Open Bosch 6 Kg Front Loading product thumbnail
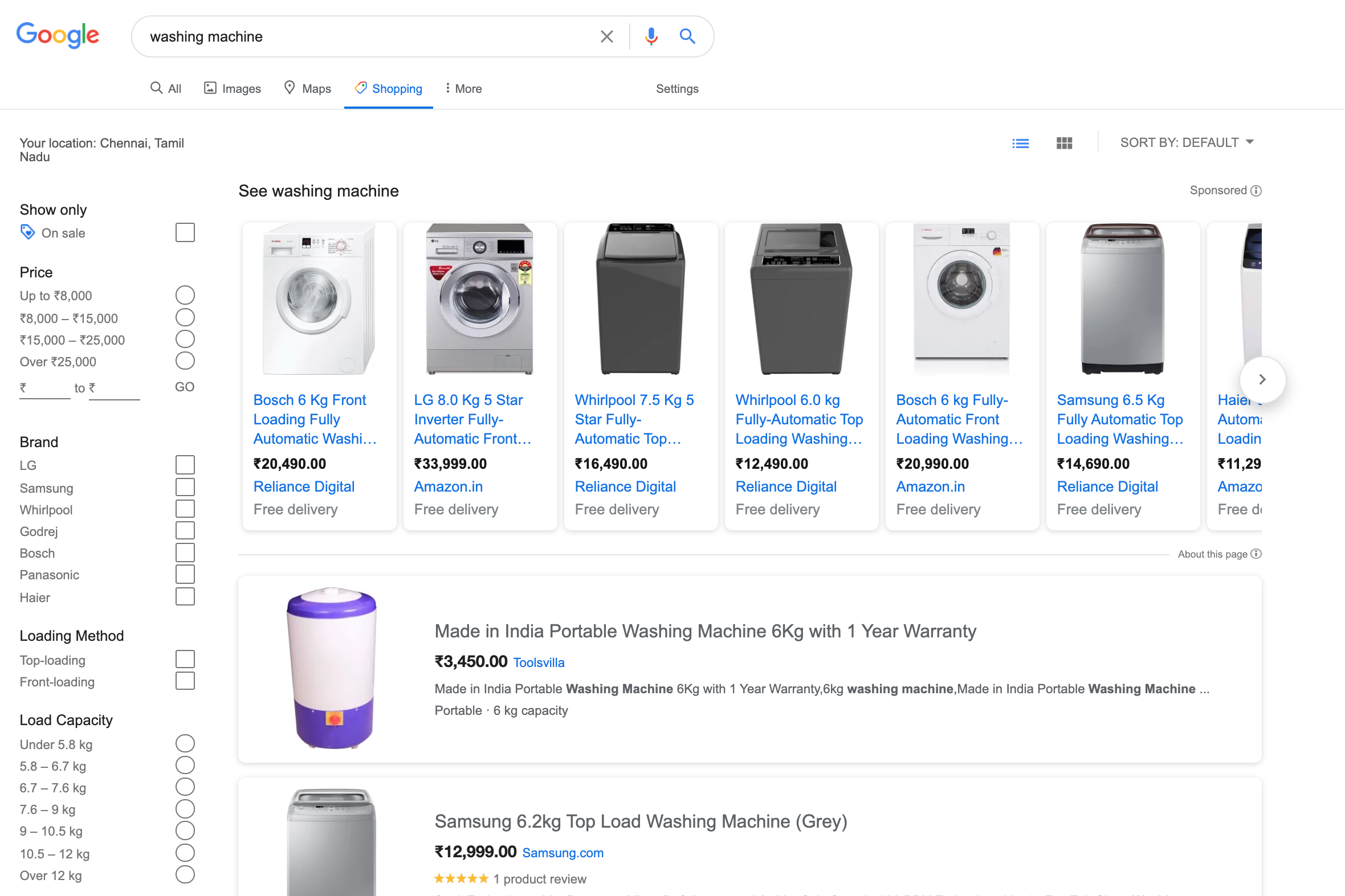 click(x=319, y=300)
